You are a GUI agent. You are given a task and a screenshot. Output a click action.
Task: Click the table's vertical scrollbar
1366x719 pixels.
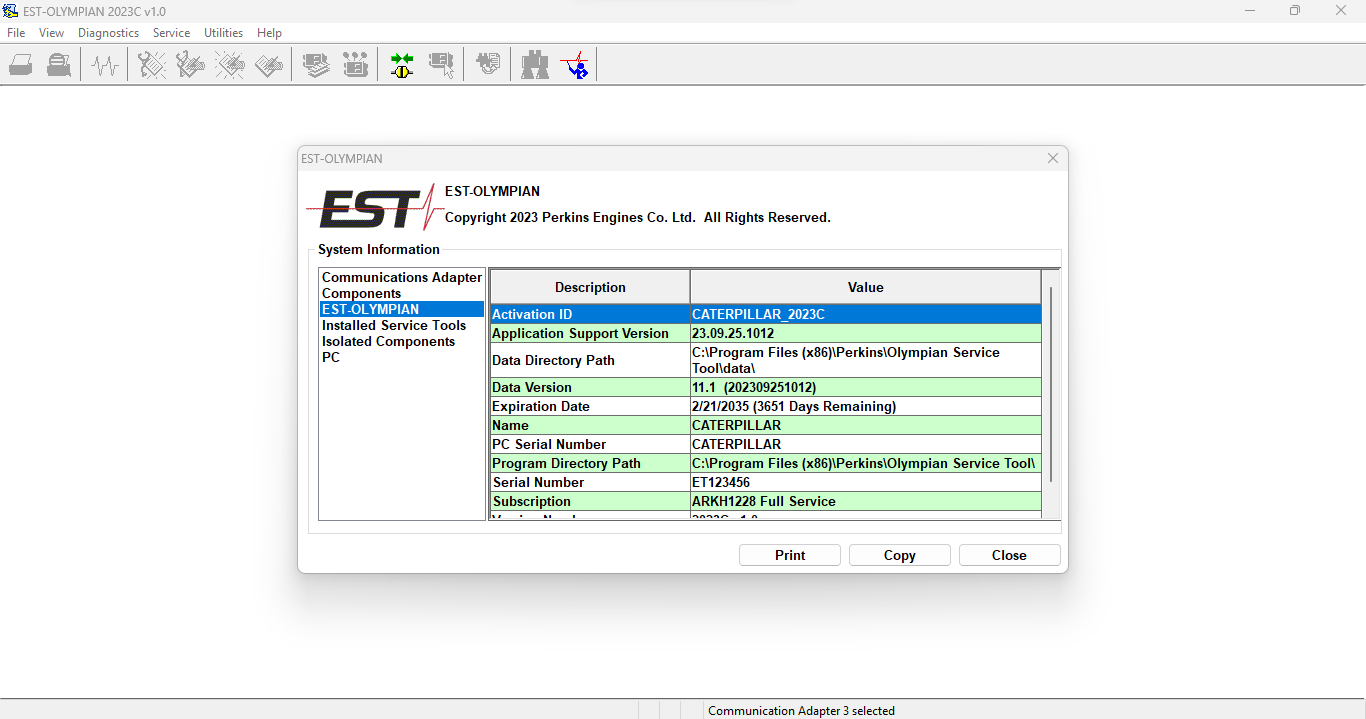point(1051,385)
